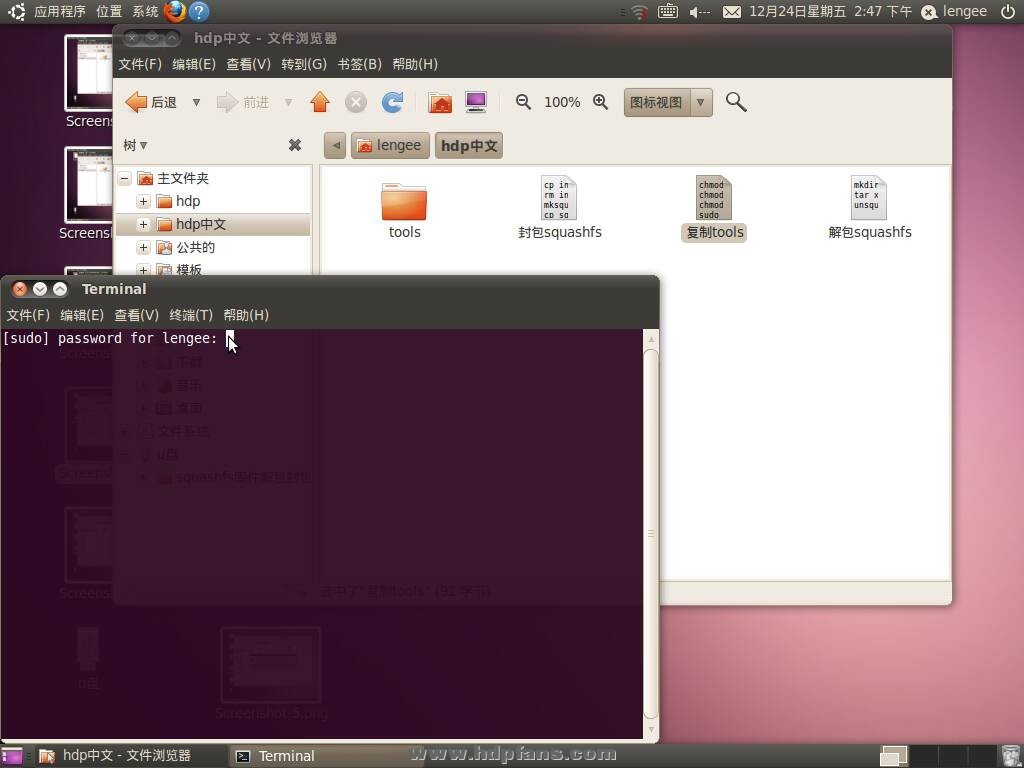Open the volume indicator
Viewport: 1024px width, 768px height.
tap(699, 12)
